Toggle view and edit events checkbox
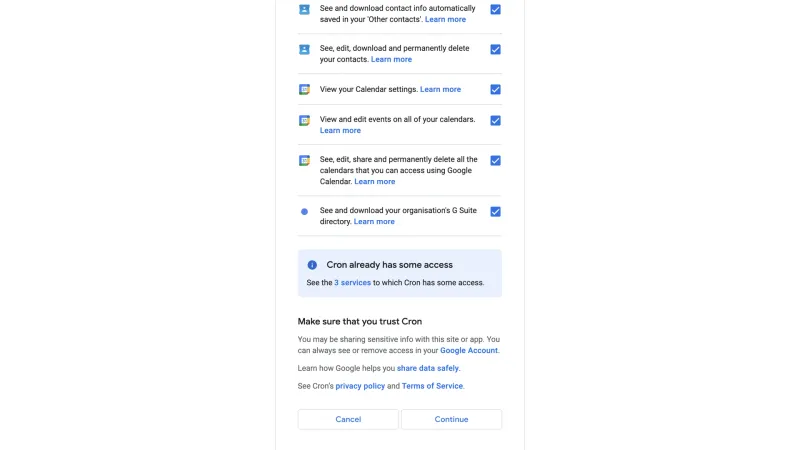This screenshot has height=450, width=800. (x=495, y=120)
